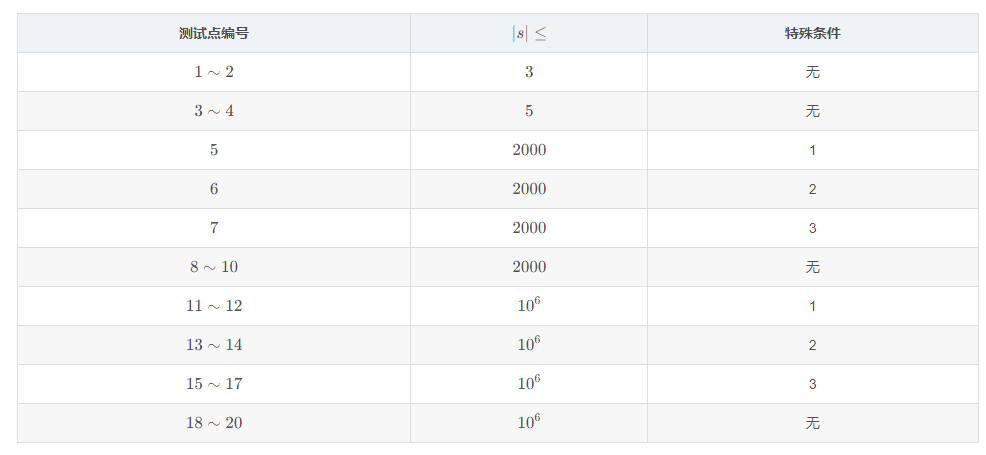
Task: Click the cell for test point 6
Action: (214, 189)
